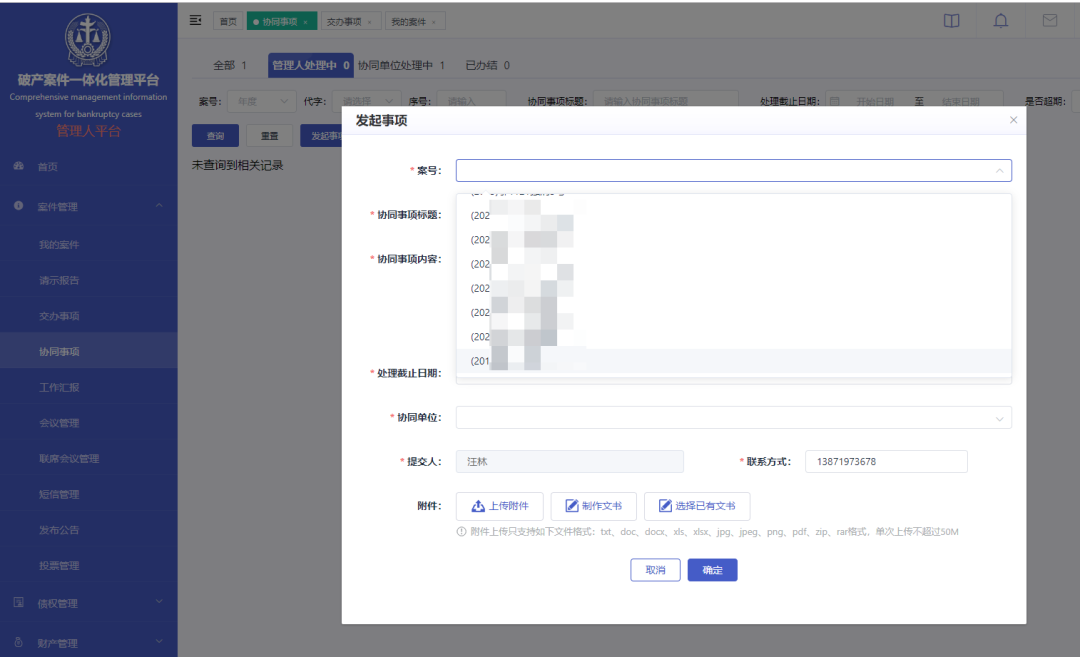Screen dimensions: 1080x657
Task: Collapse sidebar using hamburger menu icon
Action: coord(195,21)
